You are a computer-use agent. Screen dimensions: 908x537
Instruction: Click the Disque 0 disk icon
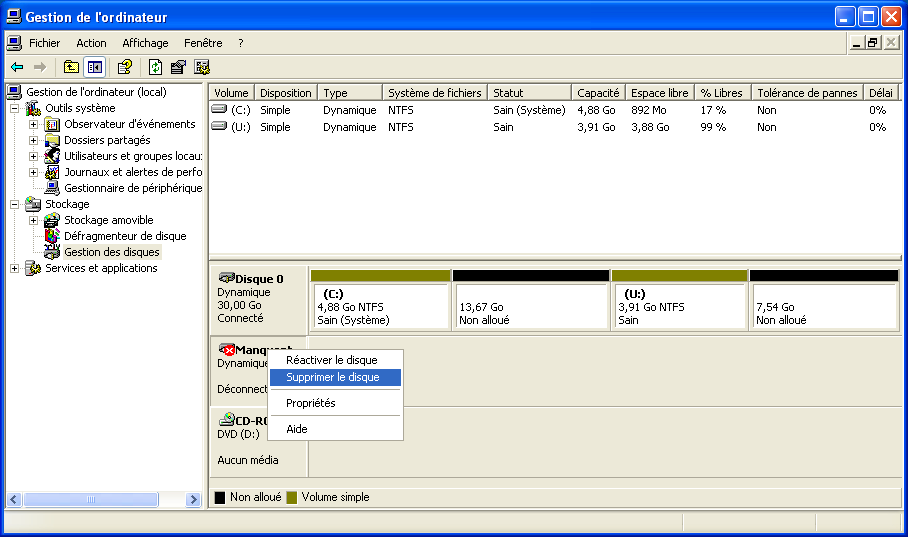click(226, 278)
